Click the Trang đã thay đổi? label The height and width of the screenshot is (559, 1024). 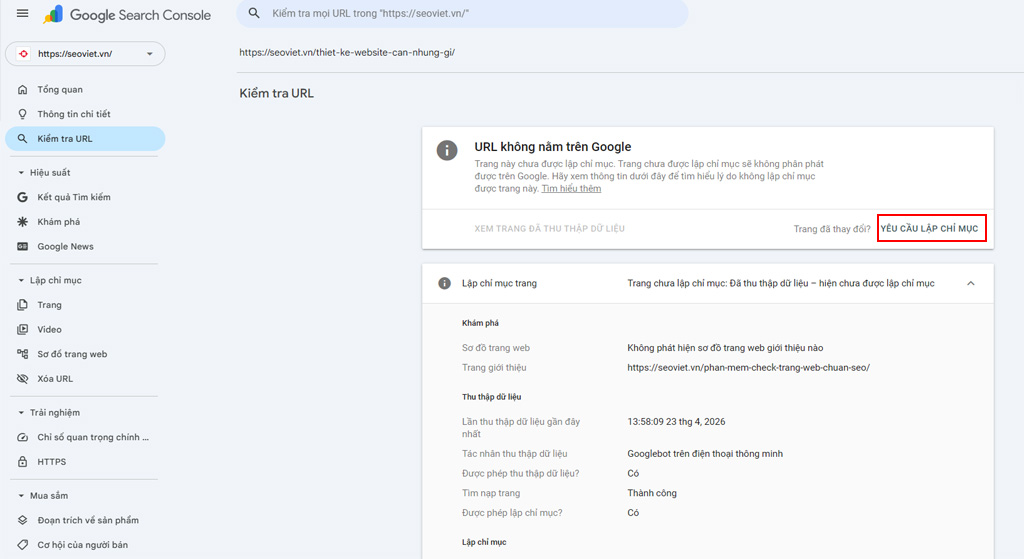click(831, 229)
